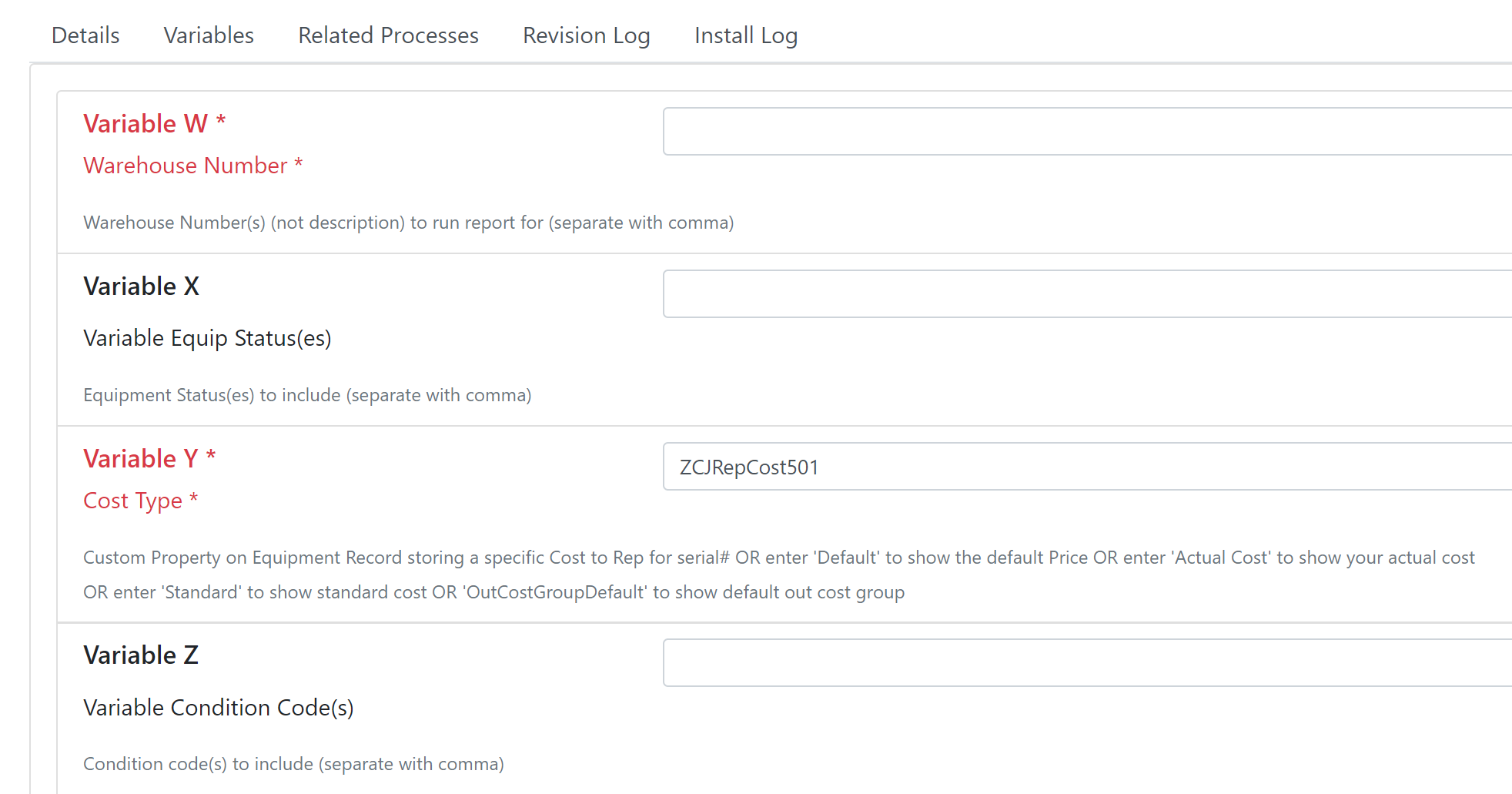Switch to the Variables tab
The image size is (1512, 794).
(209, 35)
